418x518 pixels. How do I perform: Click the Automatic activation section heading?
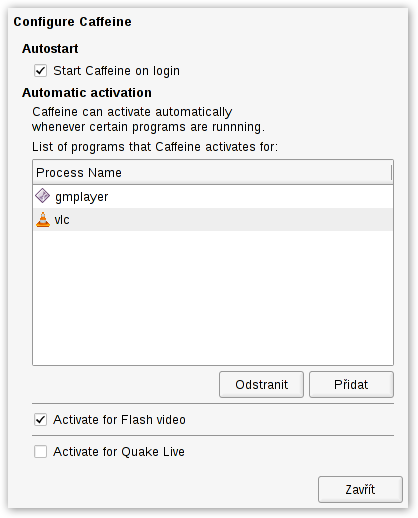coord(87,93)
